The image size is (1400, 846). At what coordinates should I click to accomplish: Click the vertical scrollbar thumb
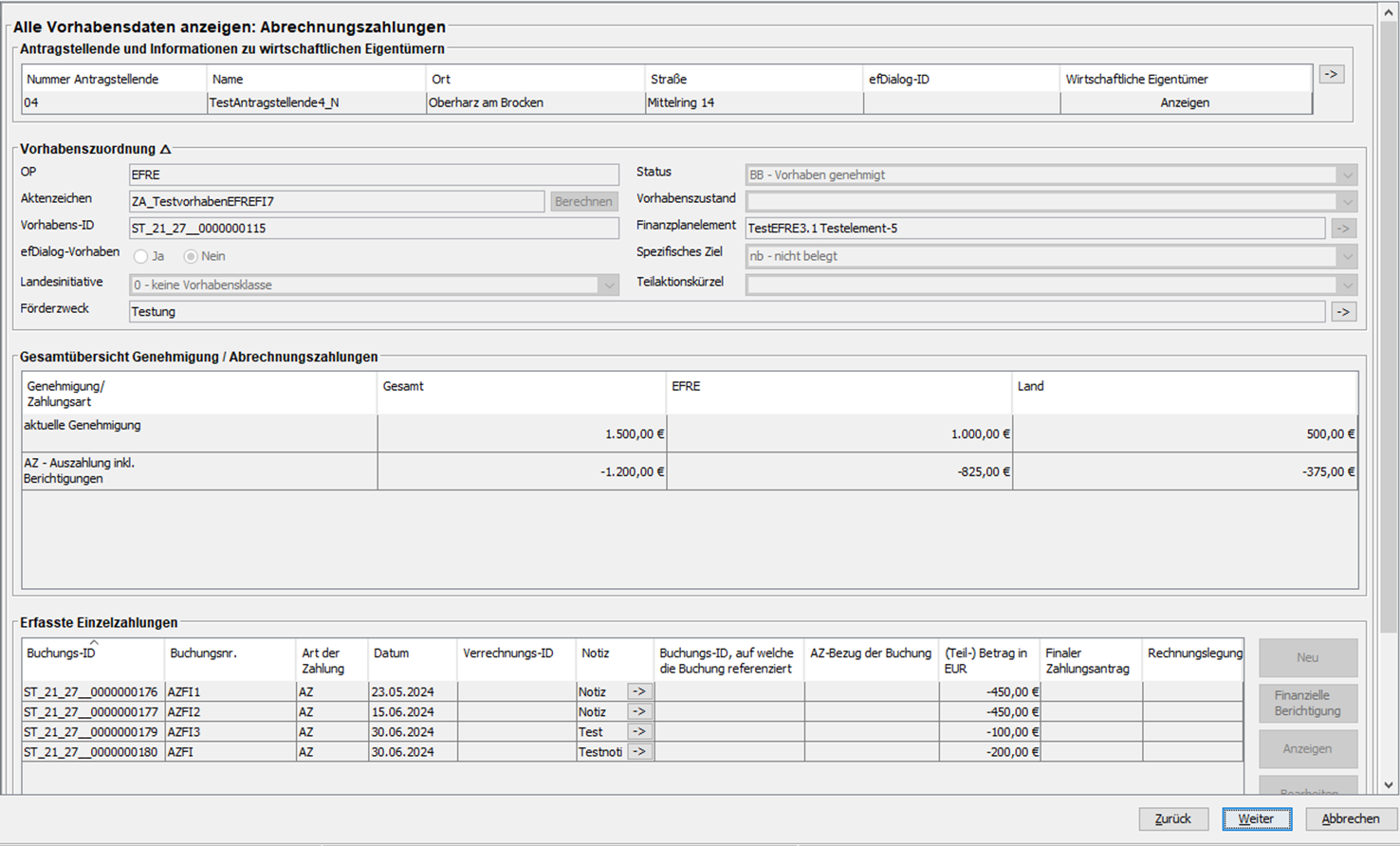pos(1389,327)
